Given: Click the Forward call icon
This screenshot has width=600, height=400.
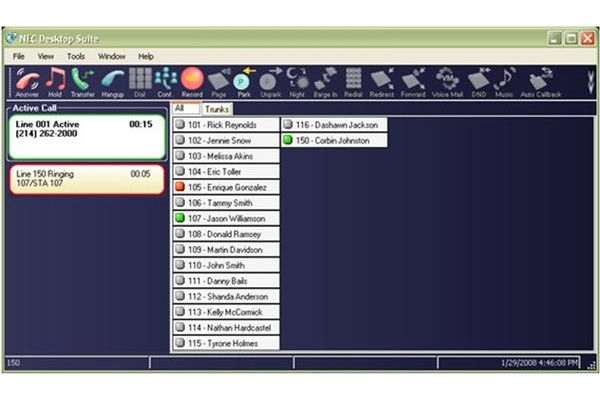Looking at the screenshot, I should click(413, 82).
